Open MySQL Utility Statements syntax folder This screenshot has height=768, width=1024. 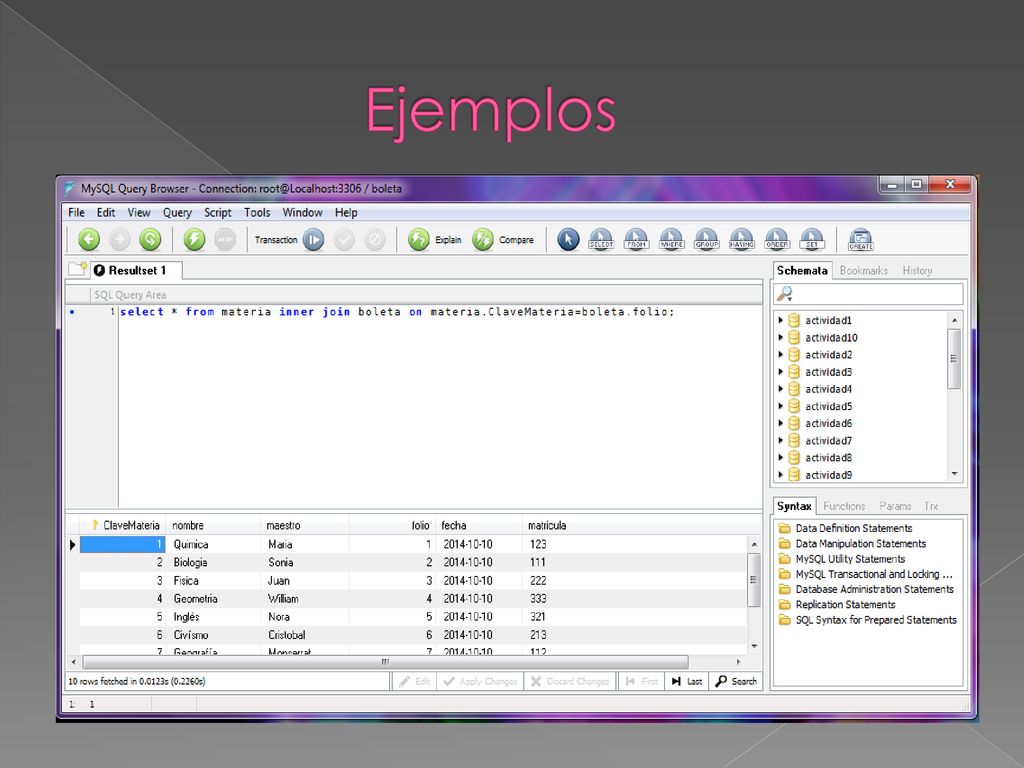tap(842, 559)
